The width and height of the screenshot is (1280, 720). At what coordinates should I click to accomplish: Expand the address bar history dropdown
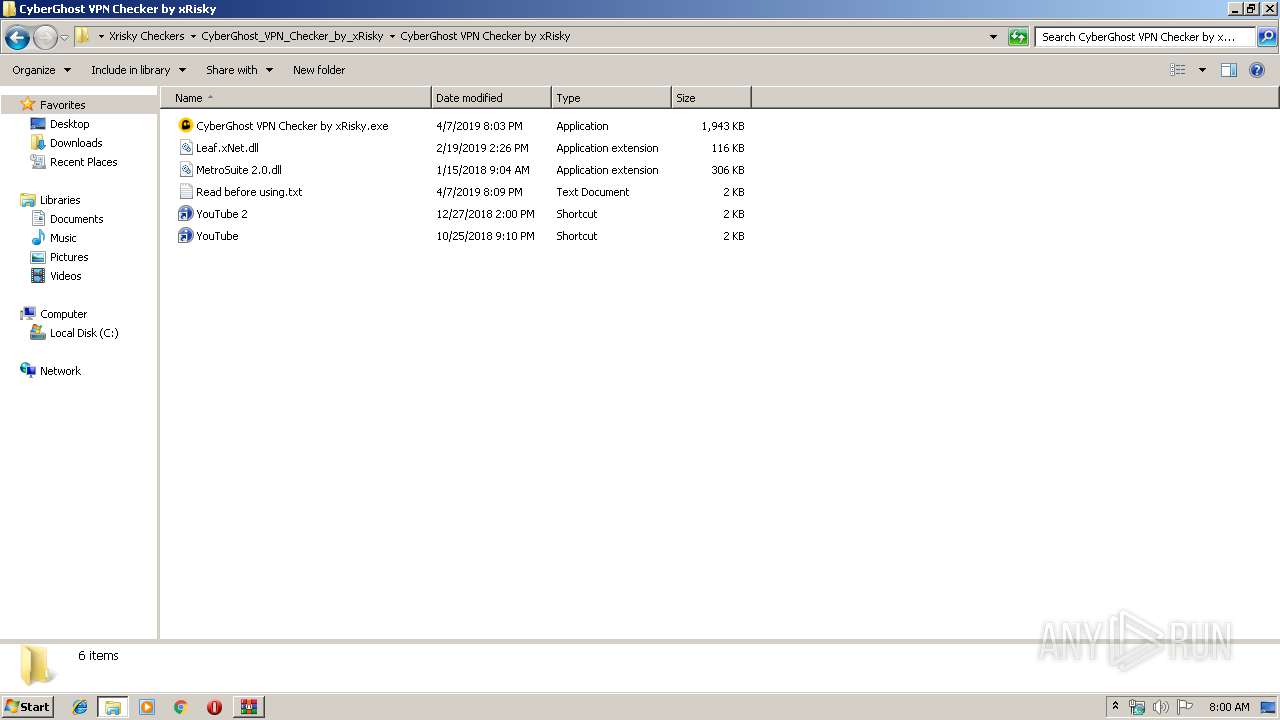pyautogui.click(x=993, y=37)
